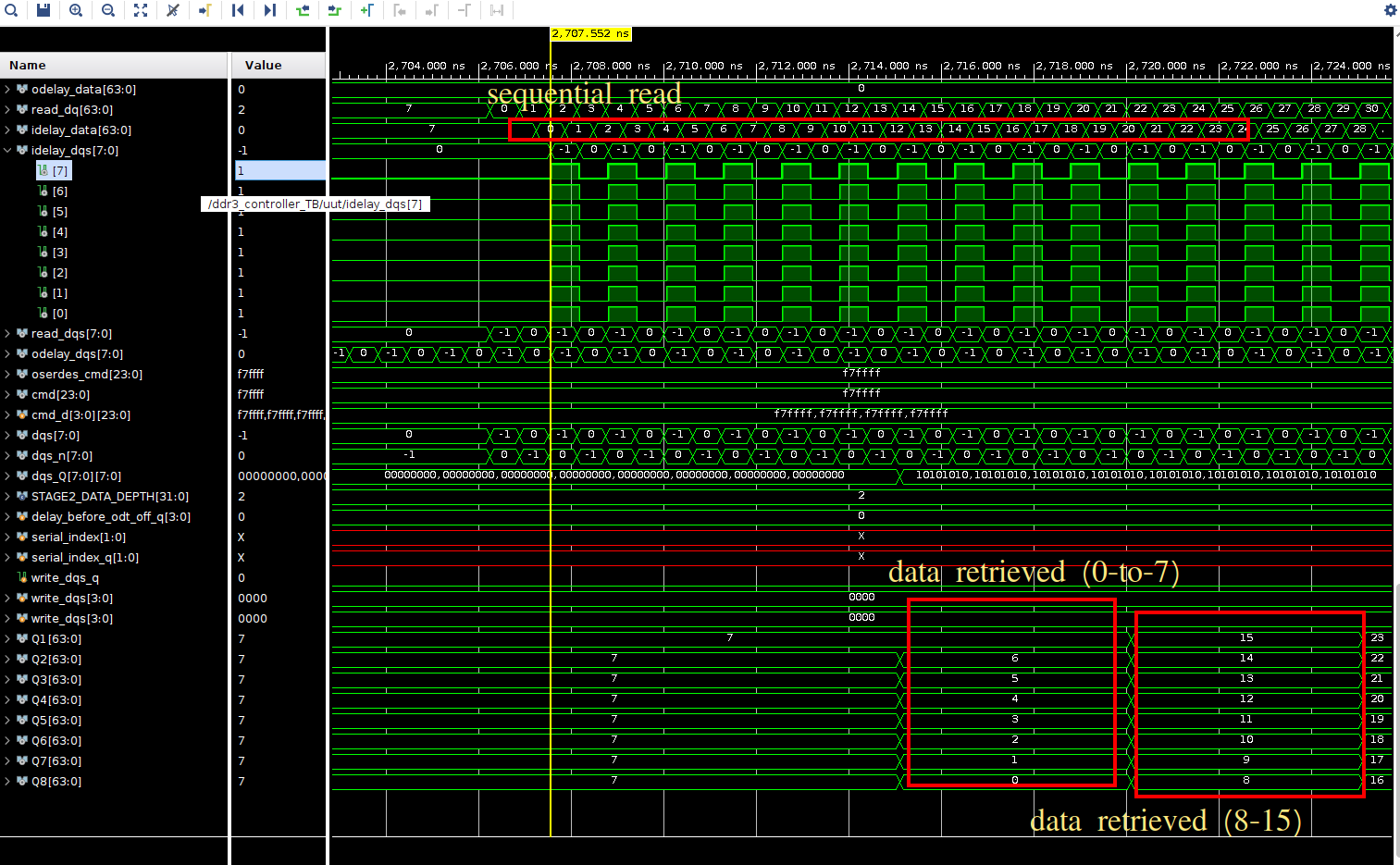Open the waveform search tool
Screen dimensions: 1400x865
click(x=11, y=10)
